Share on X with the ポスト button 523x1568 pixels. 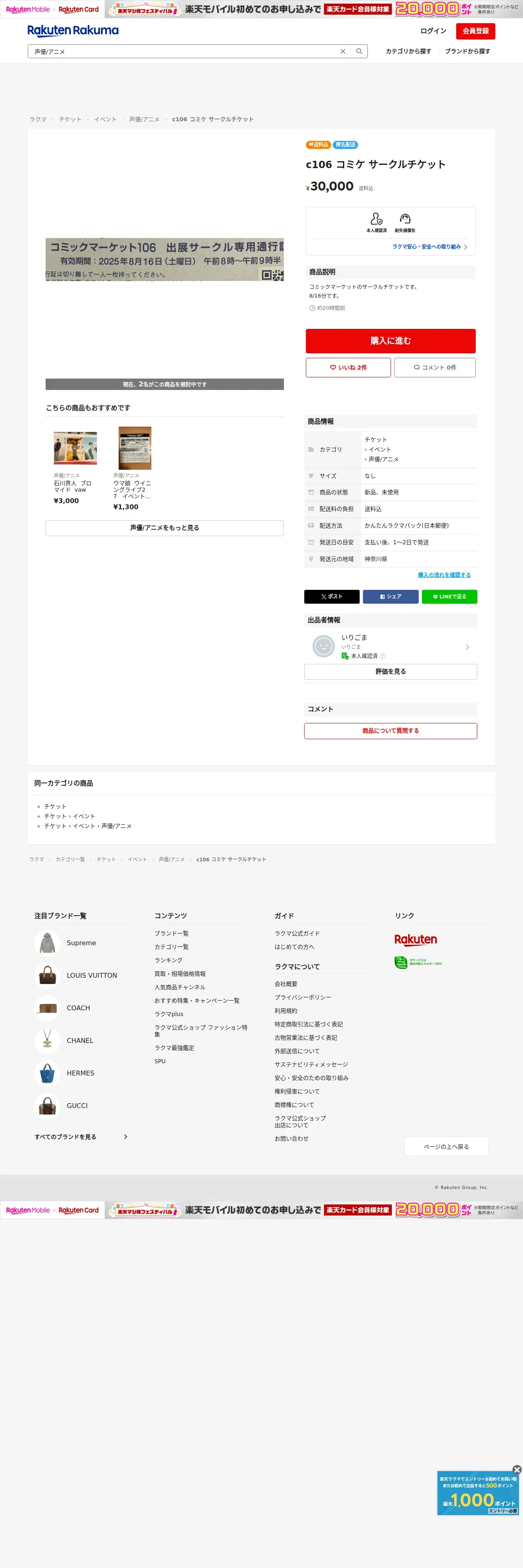(x=332, y=596)
